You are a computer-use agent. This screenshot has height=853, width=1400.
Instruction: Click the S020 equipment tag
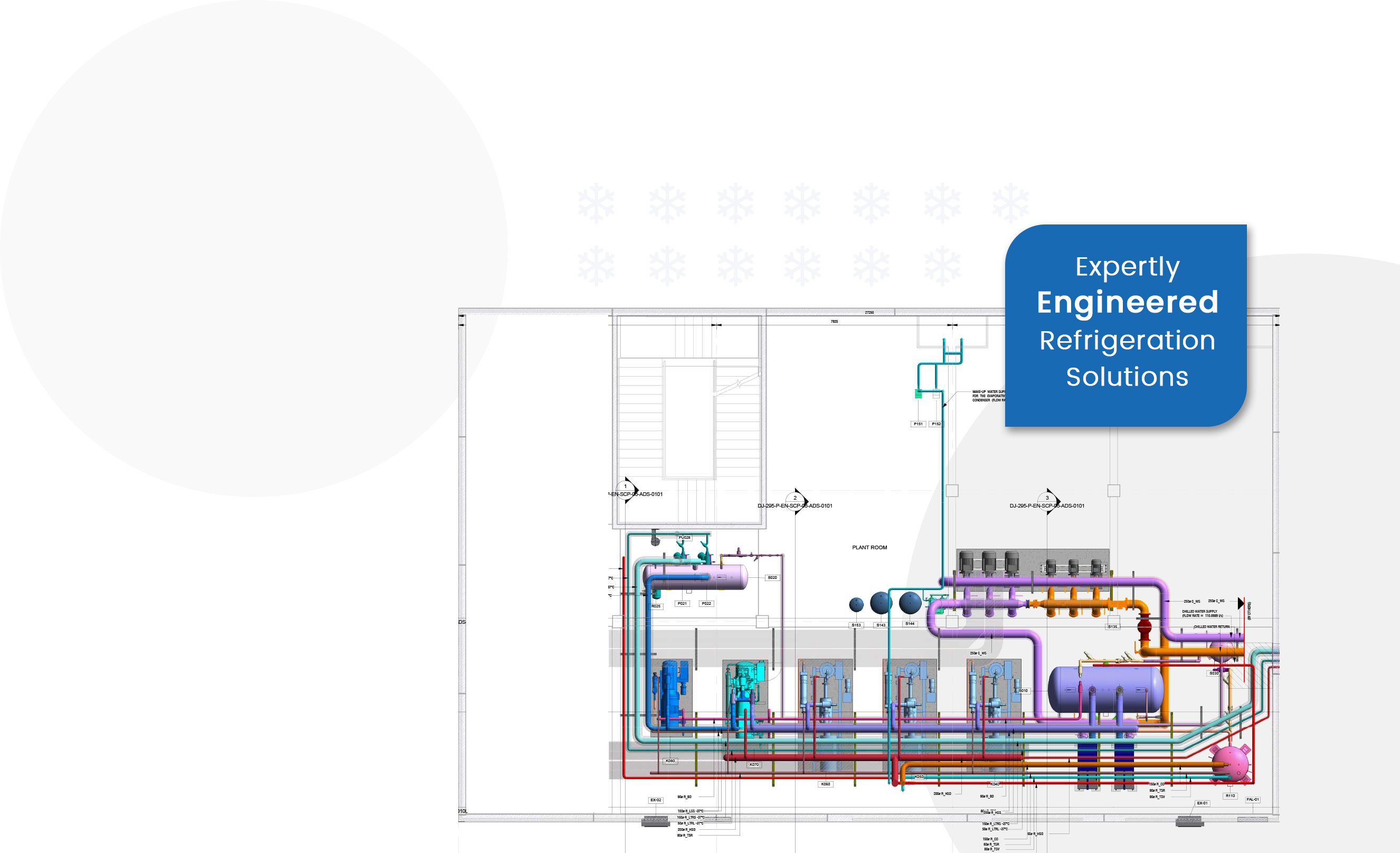tap(772, 577)
